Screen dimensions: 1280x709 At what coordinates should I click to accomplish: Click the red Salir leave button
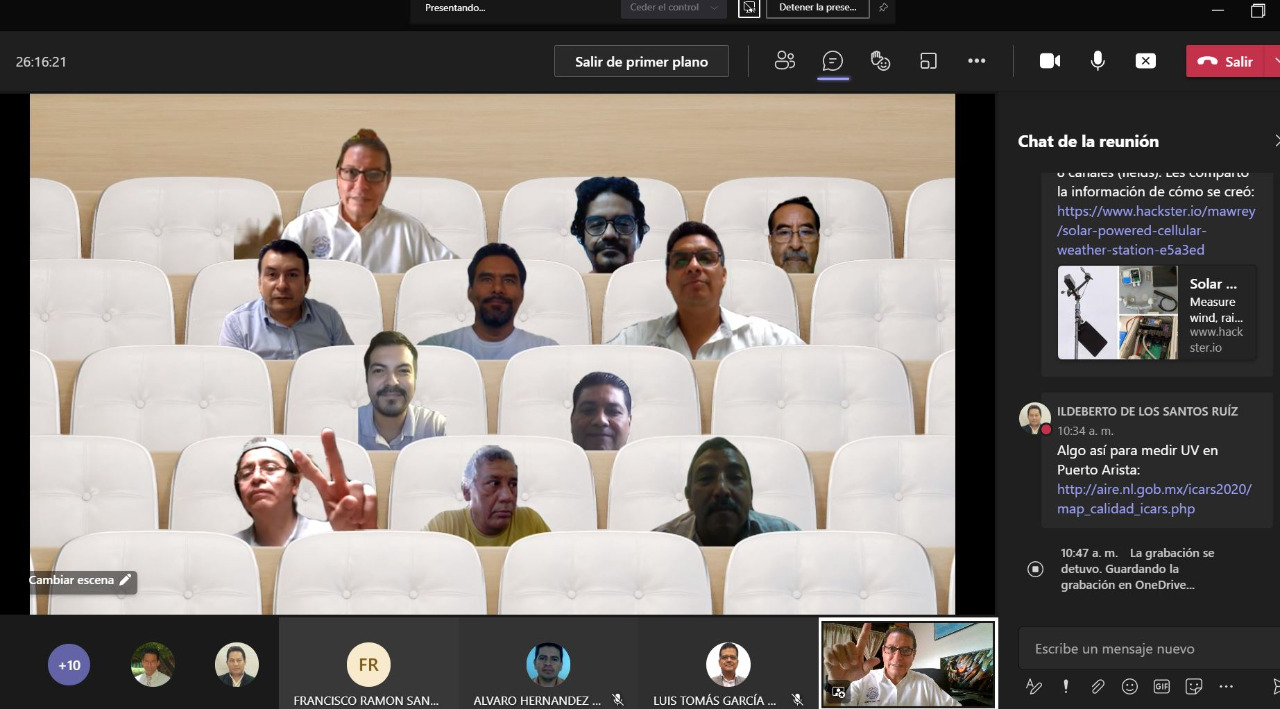pos(1226,61)
